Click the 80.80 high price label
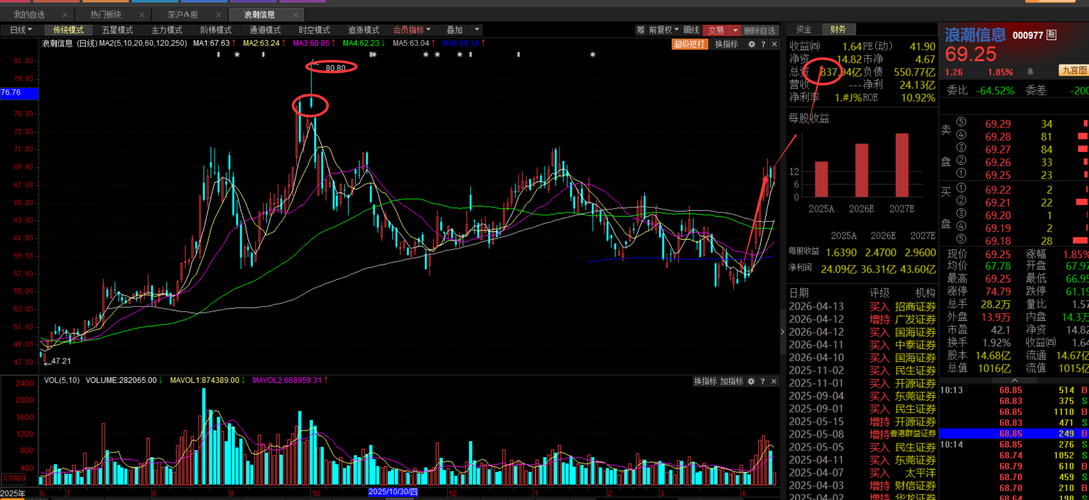Viewport: 1089px width, 500px height. [335, 67]
